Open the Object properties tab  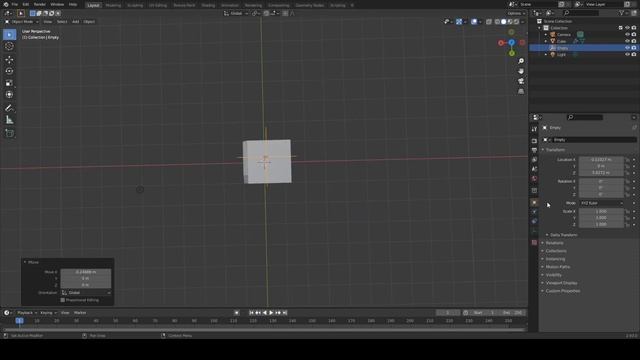[534, 202]
